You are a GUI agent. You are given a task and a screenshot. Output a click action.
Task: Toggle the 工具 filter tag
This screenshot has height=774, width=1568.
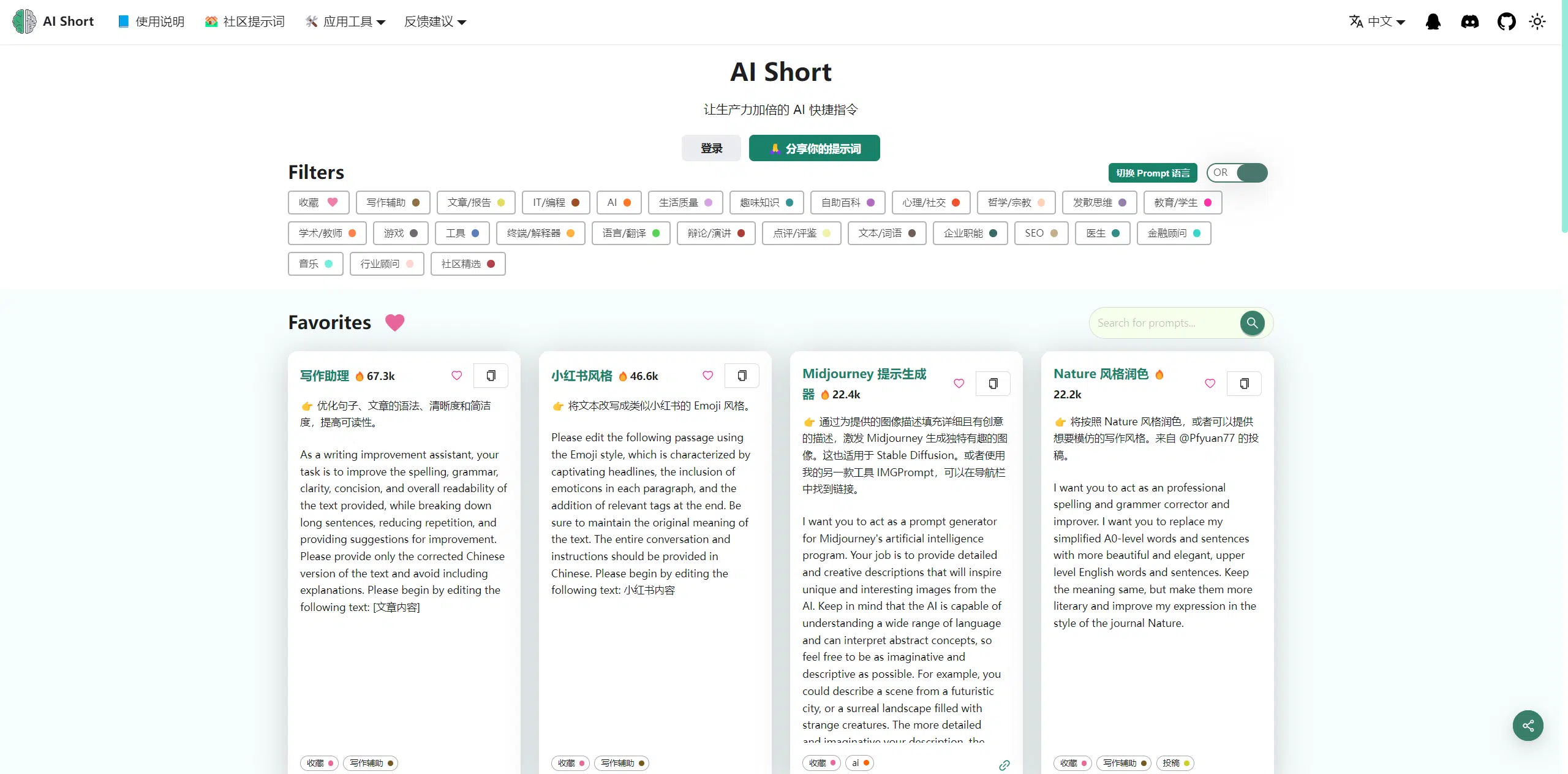point(462,233)
